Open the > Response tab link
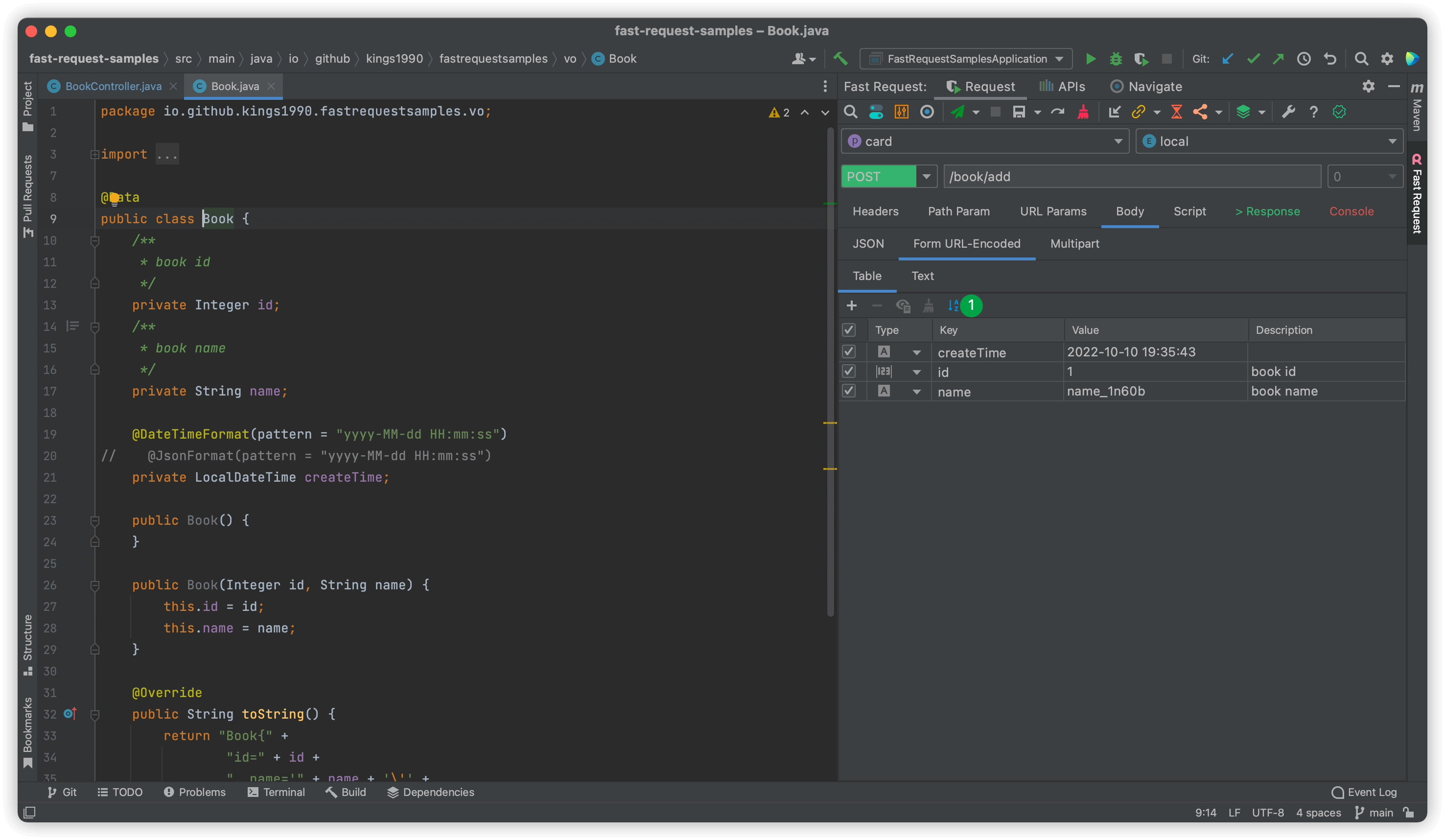This screenshot has height=840, width=1445. click(x=1267, y=211)
